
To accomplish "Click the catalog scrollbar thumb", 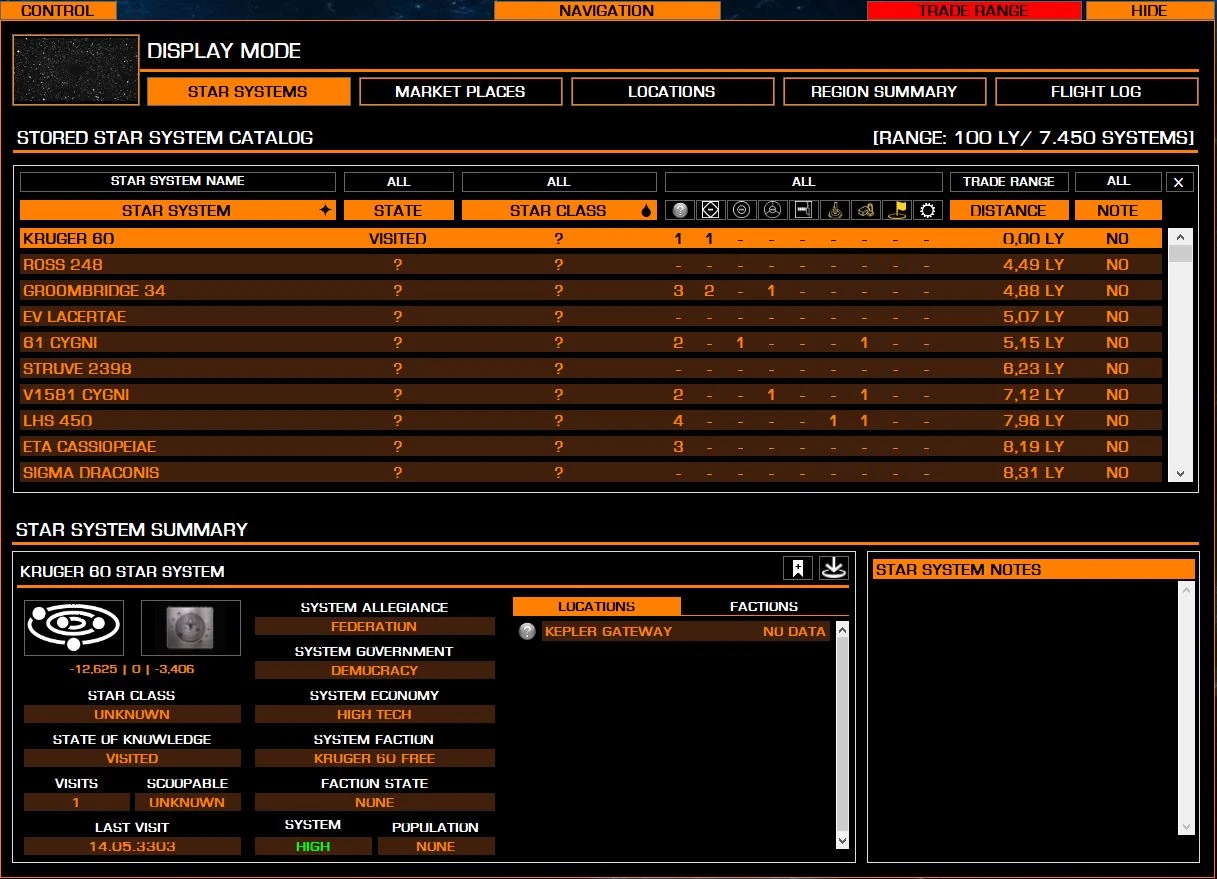I will pyautogui.click(x=1181, y=254).
